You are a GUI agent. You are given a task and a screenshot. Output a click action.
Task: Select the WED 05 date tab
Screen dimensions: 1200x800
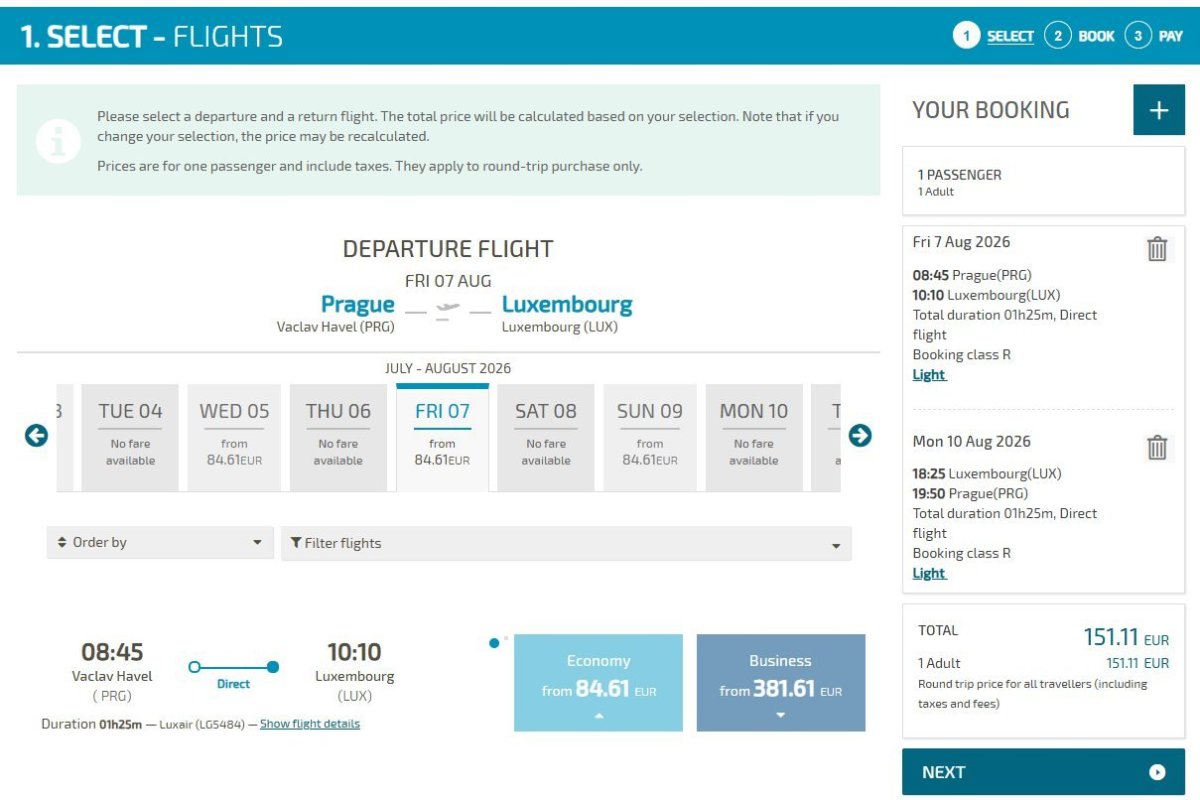[x=234, y=437]
